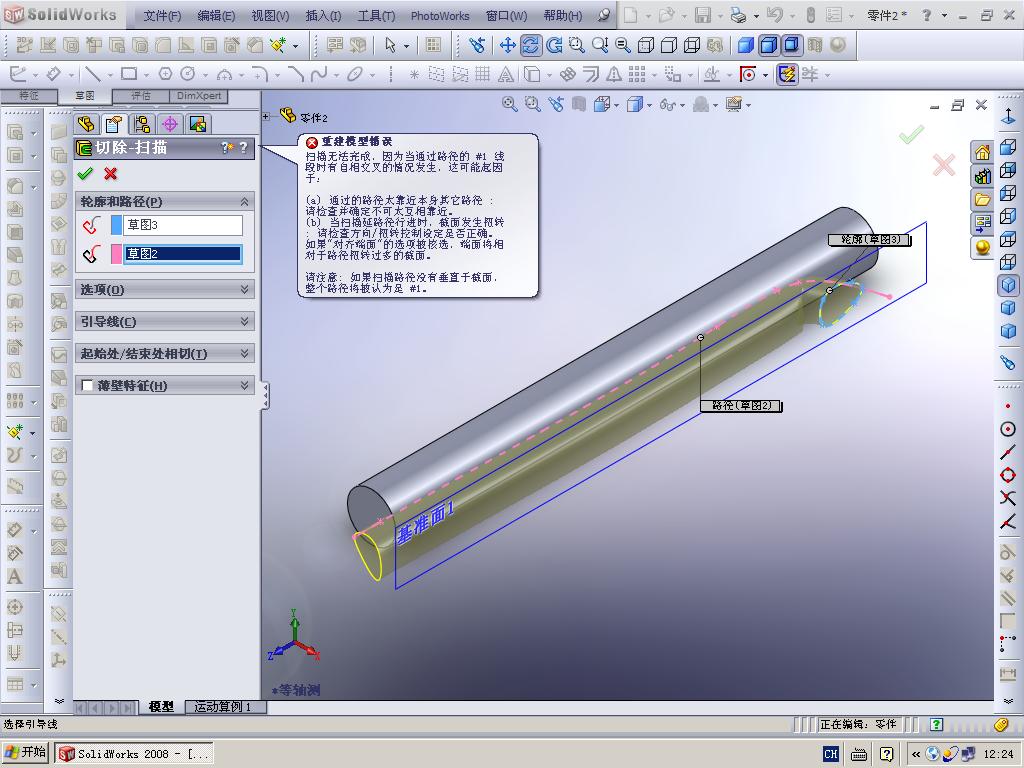The height and width of the screenshot is (768, 1024).
Task: Toggle Rapid Sketch lightning icon
Action: click(x=786, y=74)
